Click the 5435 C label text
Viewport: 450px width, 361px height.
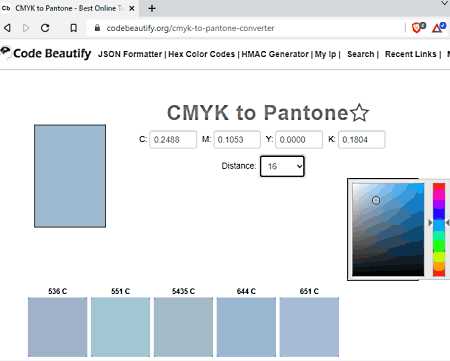point(183,291)
